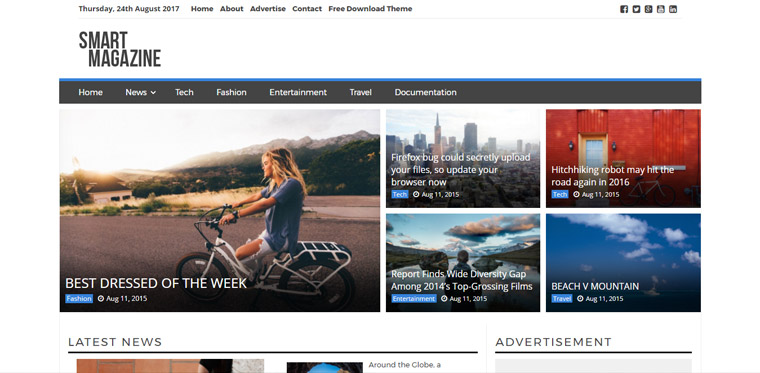Open the Travel navigation item
The image size is (760, 373).
pos(361,92)
